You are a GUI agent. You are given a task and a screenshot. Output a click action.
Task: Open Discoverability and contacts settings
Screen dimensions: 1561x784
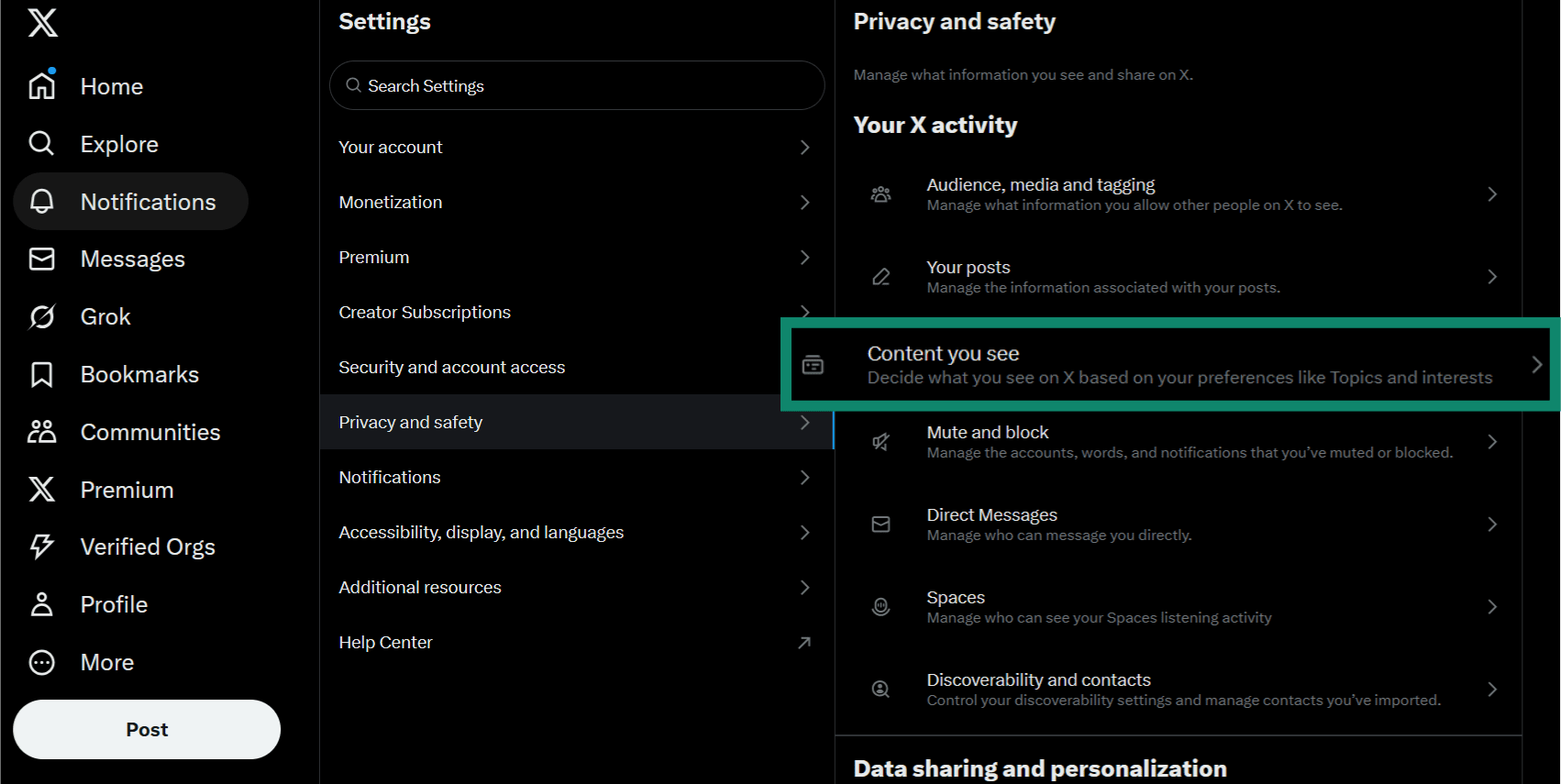(x=1179, y=689)
